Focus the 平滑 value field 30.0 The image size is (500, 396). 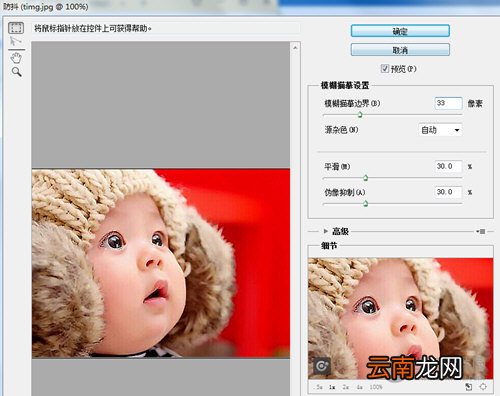[448, 166]
